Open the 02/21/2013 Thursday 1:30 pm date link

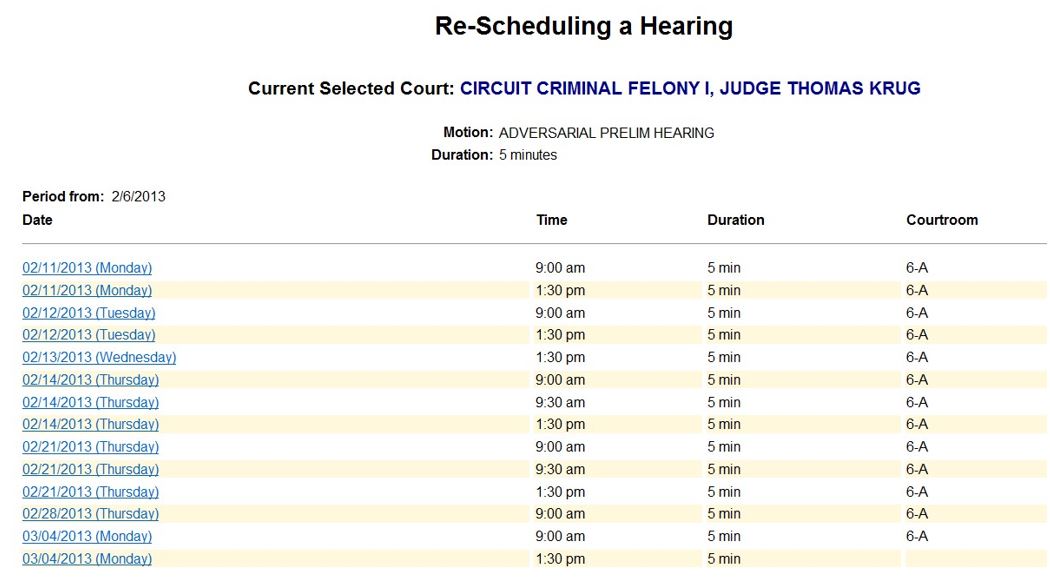90,492
